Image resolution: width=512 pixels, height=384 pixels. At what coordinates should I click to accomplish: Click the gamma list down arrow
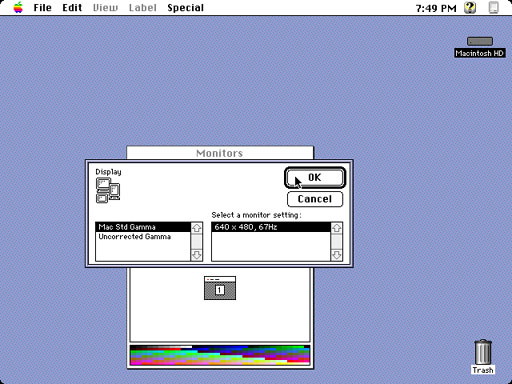point(196,255)
